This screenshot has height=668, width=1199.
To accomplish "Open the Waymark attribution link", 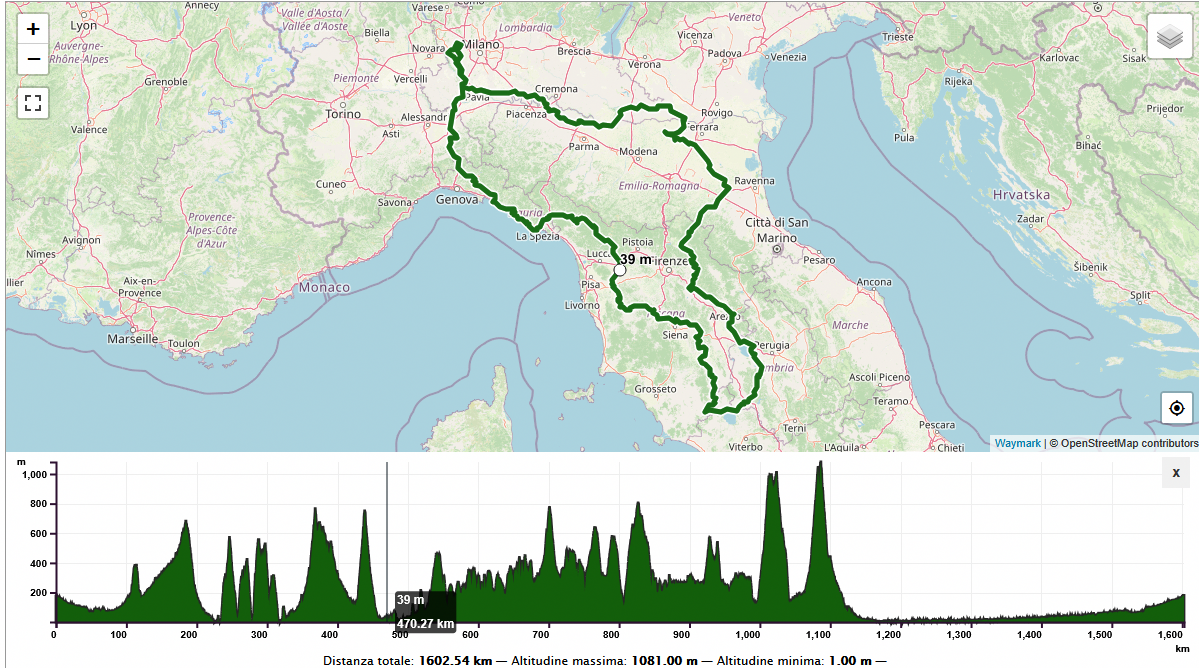I will [1017, 443].
